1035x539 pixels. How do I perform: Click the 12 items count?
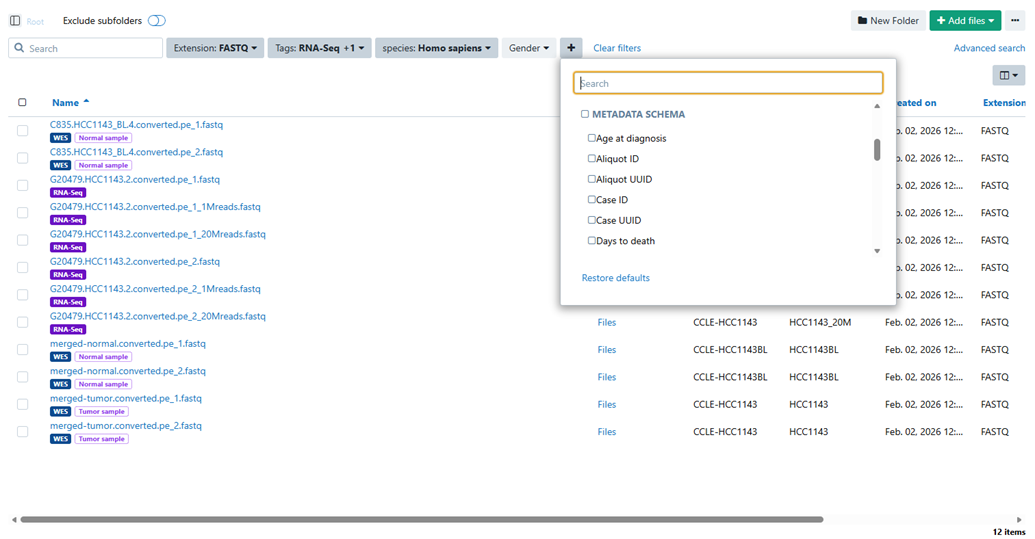tap(1009, 532)
